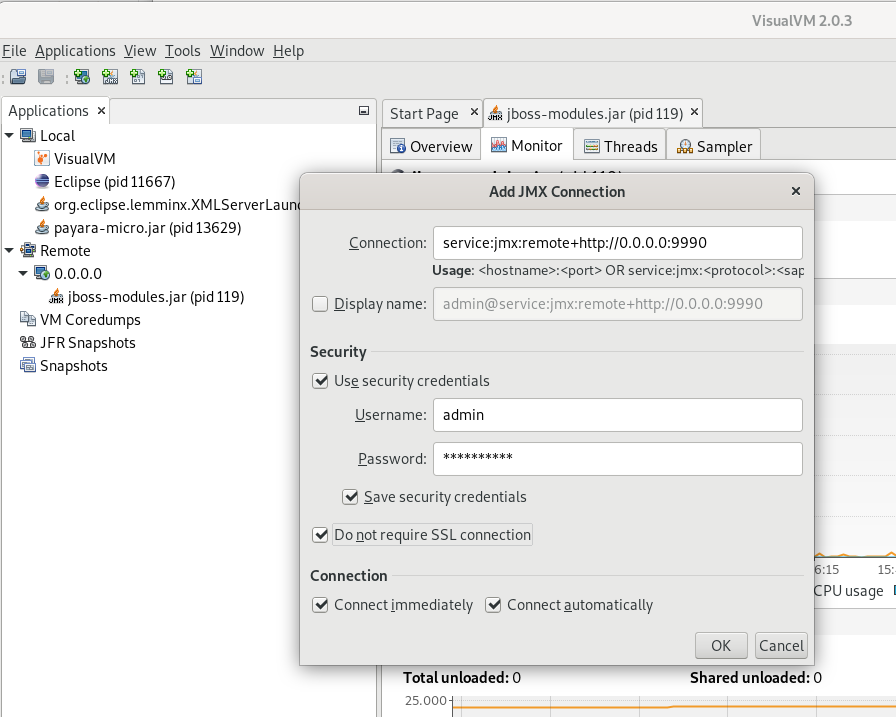
Task: Switch to the Threads tab
Action: point(620,146)
